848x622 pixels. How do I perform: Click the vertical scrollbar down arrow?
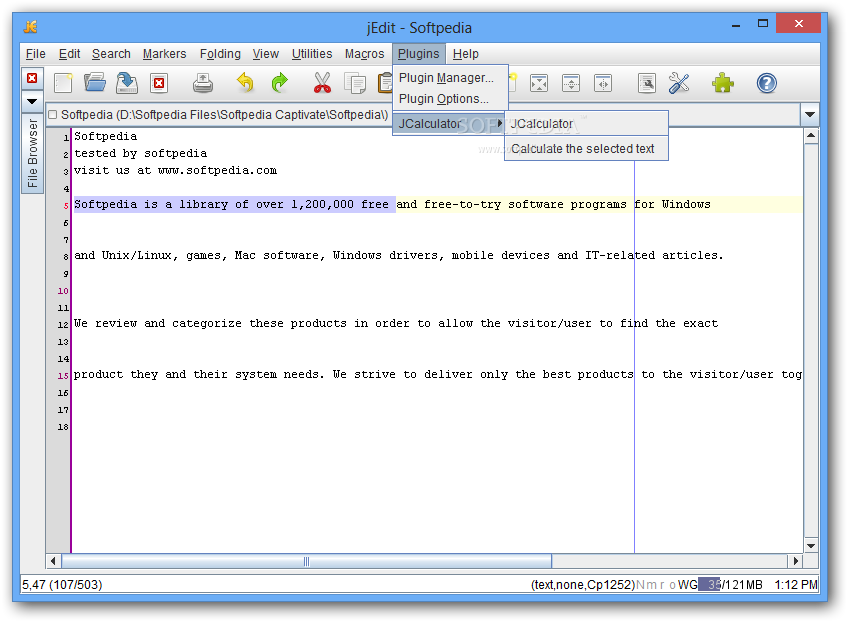[811, 545]
